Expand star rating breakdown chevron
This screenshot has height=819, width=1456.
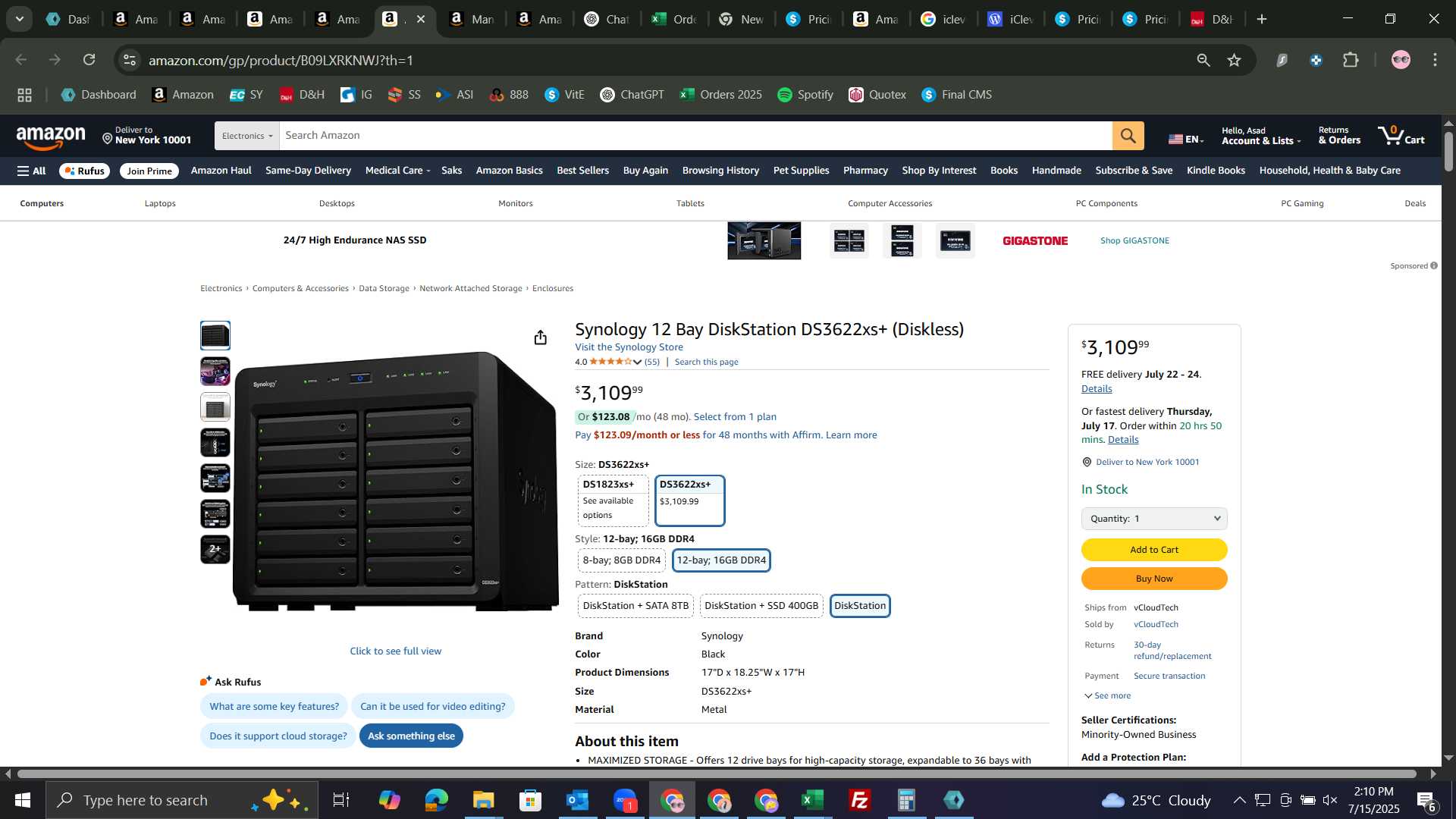point(637,362)
